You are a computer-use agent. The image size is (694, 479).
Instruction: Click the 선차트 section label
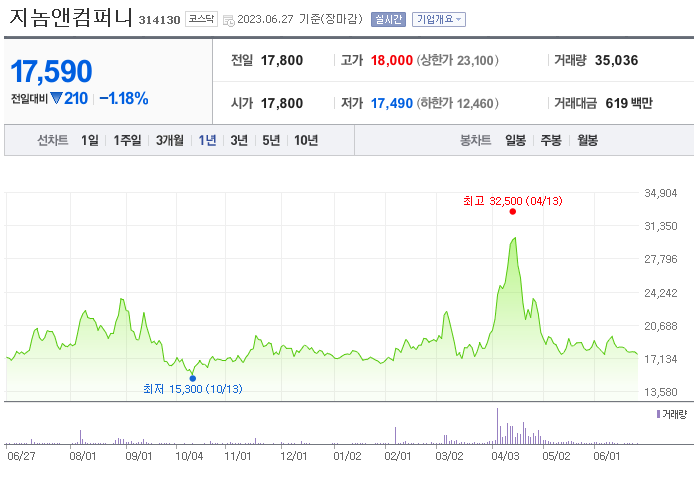53,140
